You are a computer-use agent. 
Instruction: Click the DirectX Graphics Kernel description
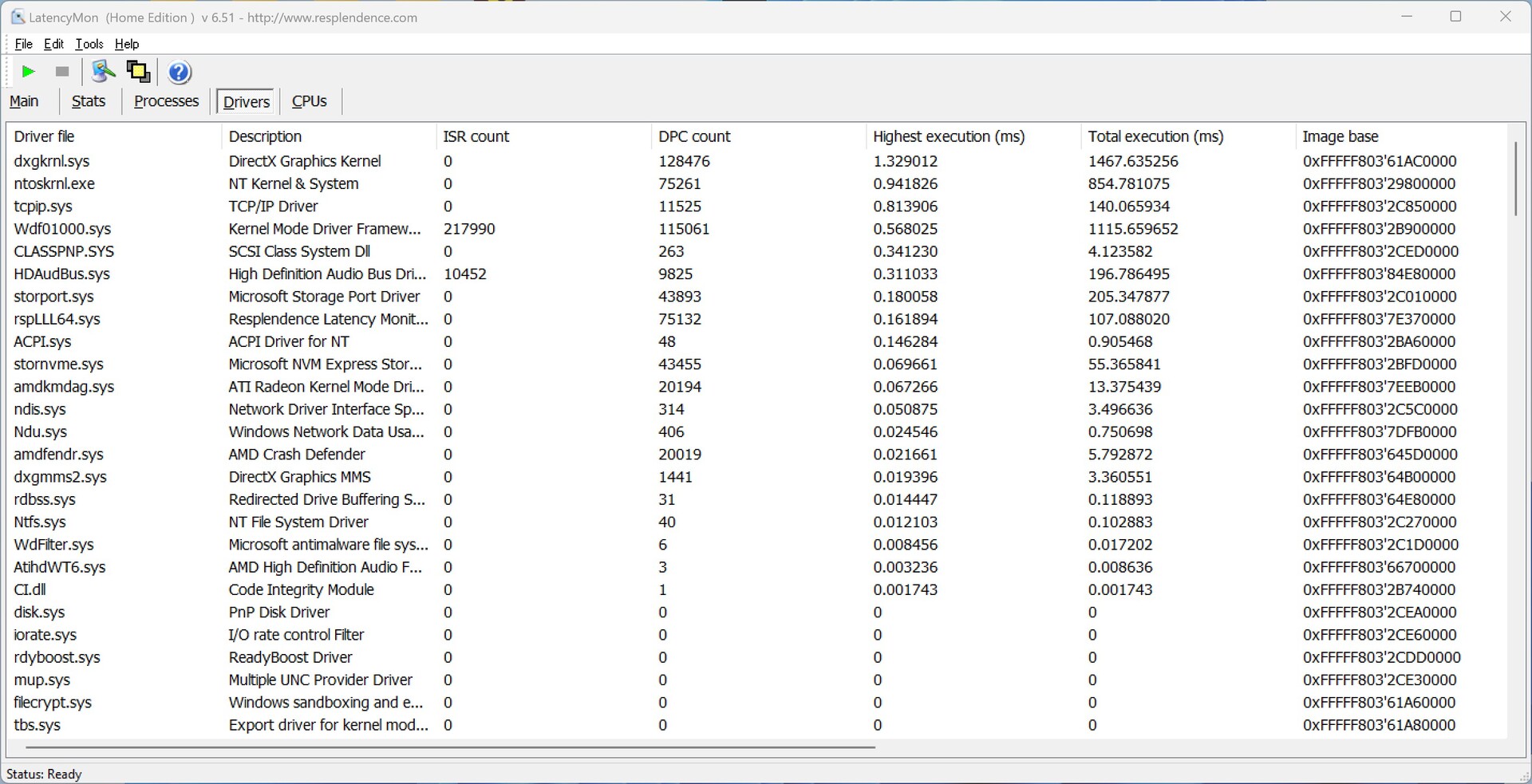pos(305,161)
